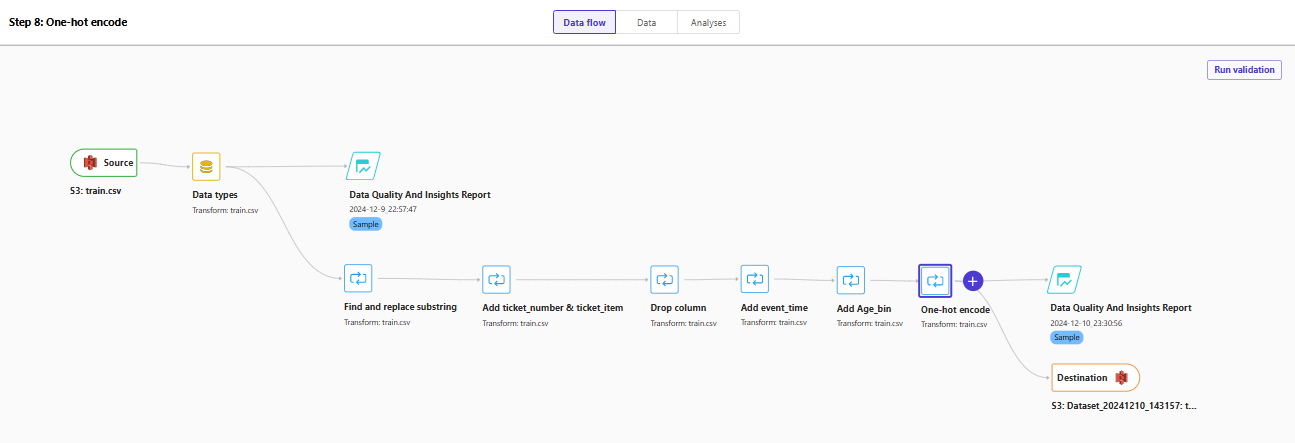Image resolution: width=1295 pixels, height=443 pixels.
Task: Click the 'One-hot encode' node label
Action: 955,310
